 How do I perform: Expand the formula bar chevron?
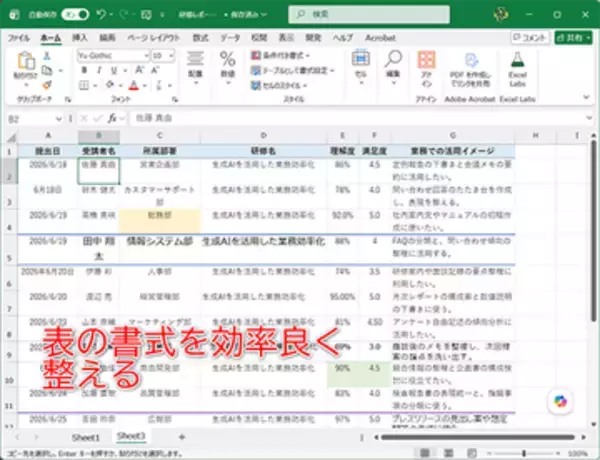[589, 118]
